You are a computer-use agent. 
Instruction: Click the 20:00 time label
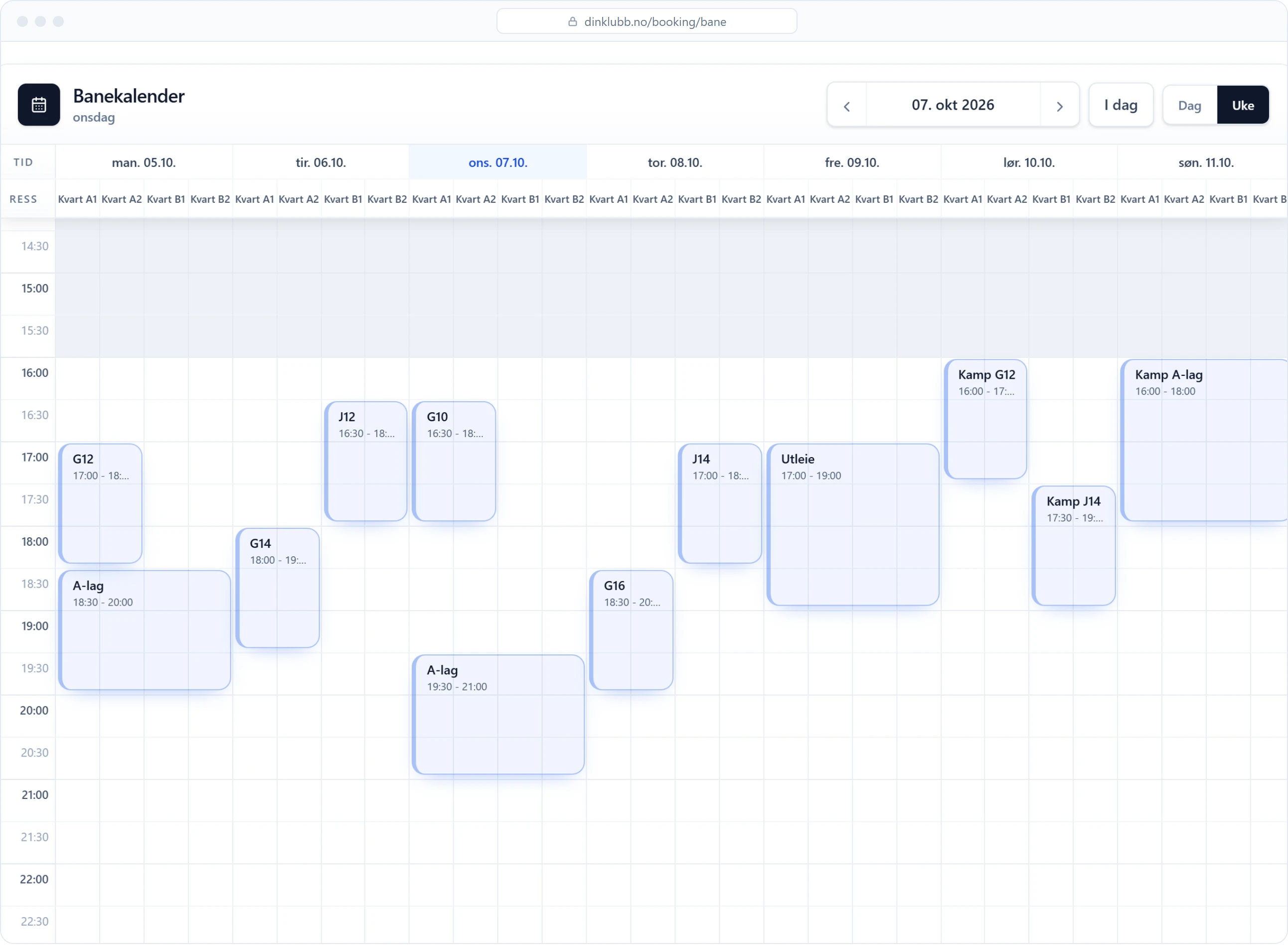click(x=34, y=710)
